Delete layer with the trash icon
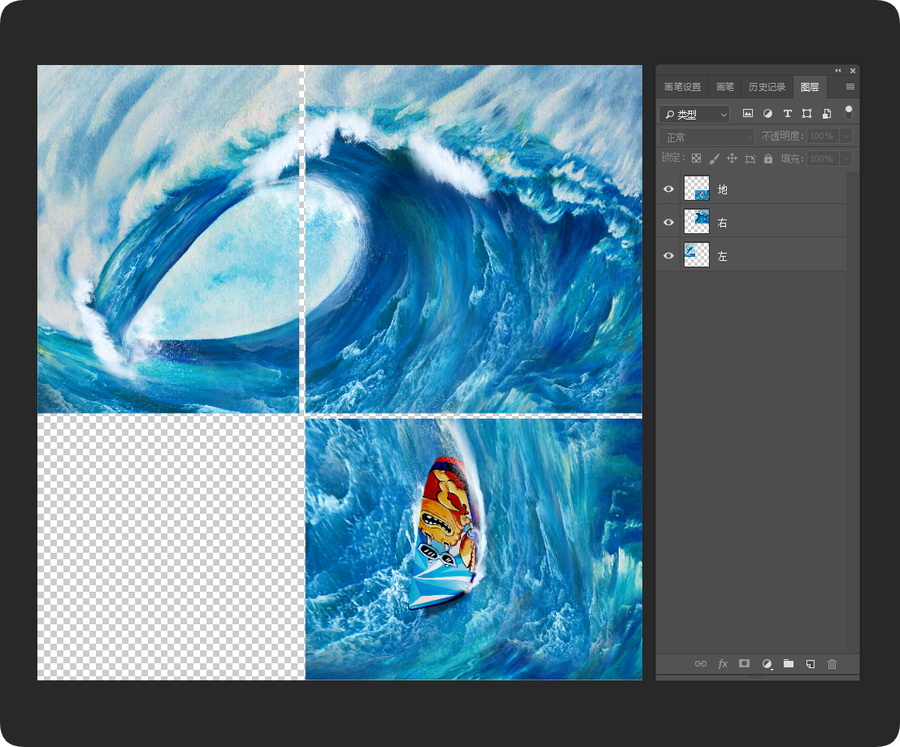 pos(832,664)
